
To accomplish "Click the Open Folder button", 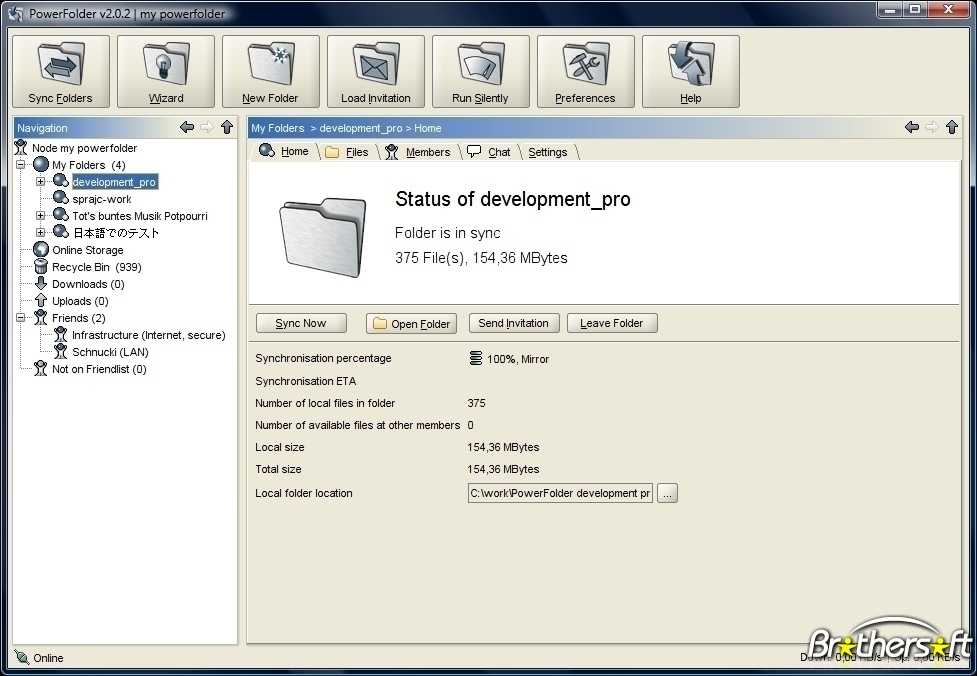I will 411,323.
